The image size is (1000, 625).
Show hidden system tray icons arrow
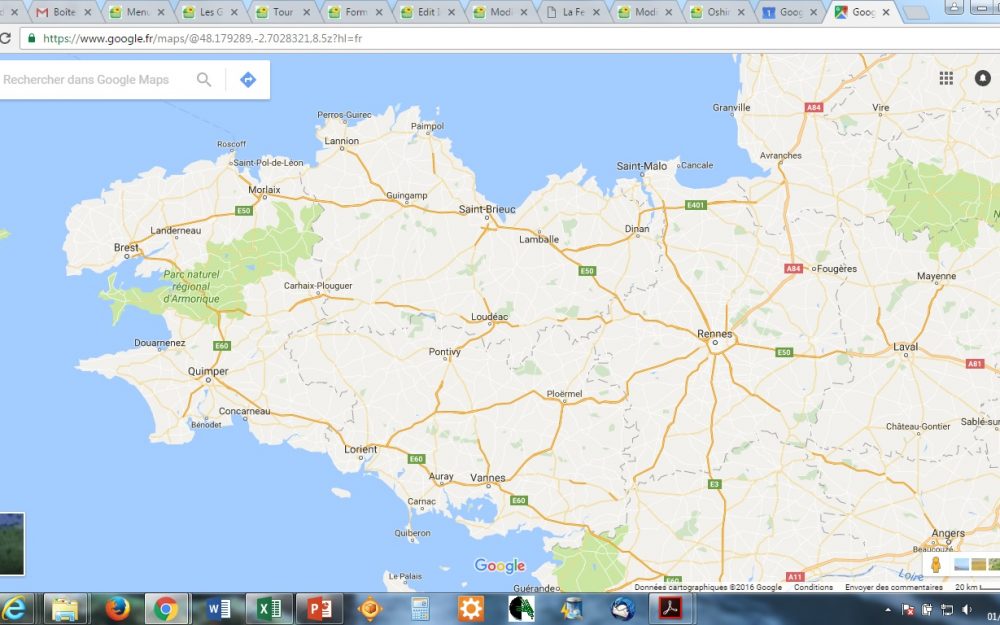888,609
